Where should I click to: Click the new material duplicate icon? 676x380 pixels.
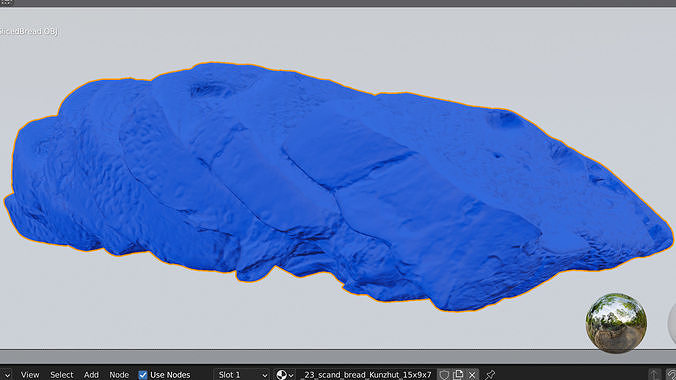pos(458,374)
